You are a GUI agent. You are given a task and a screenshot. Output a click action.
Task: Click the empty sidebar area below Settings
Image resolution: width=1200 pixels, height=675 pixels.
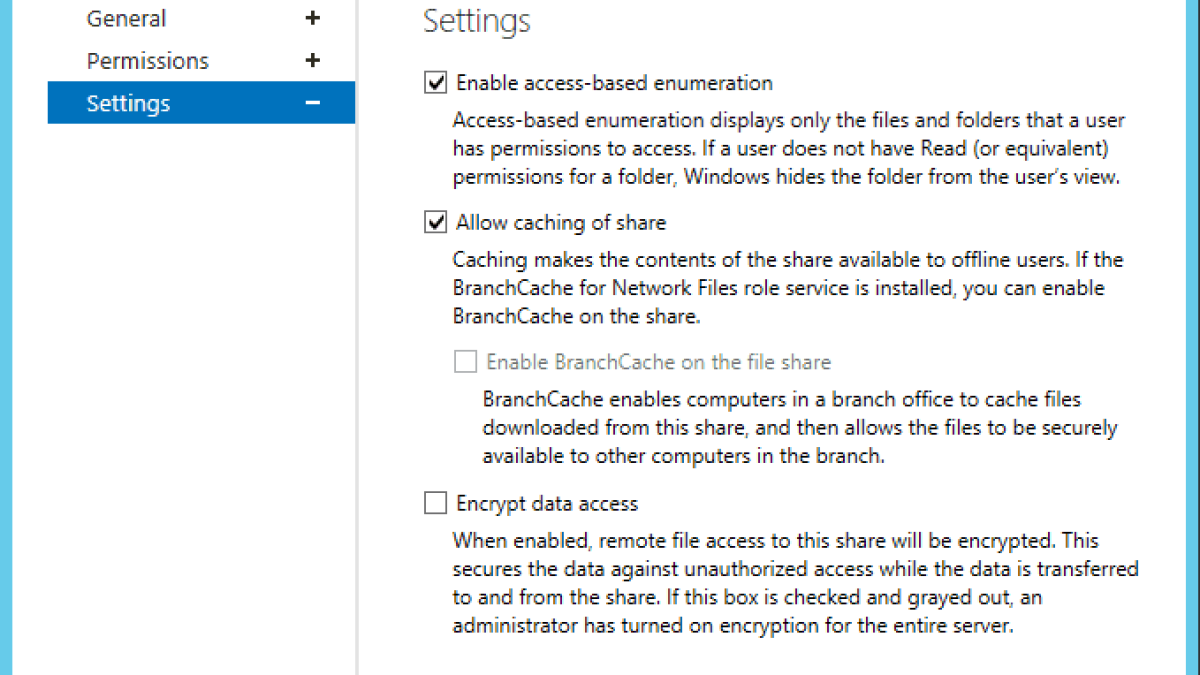tap(200, 400)
